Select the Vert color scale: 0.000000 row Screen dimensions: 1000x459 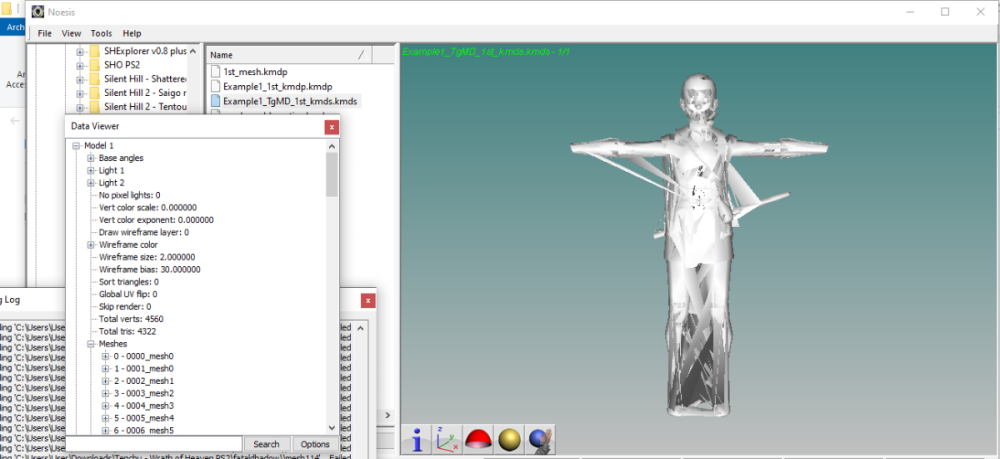tap(147, 208)
